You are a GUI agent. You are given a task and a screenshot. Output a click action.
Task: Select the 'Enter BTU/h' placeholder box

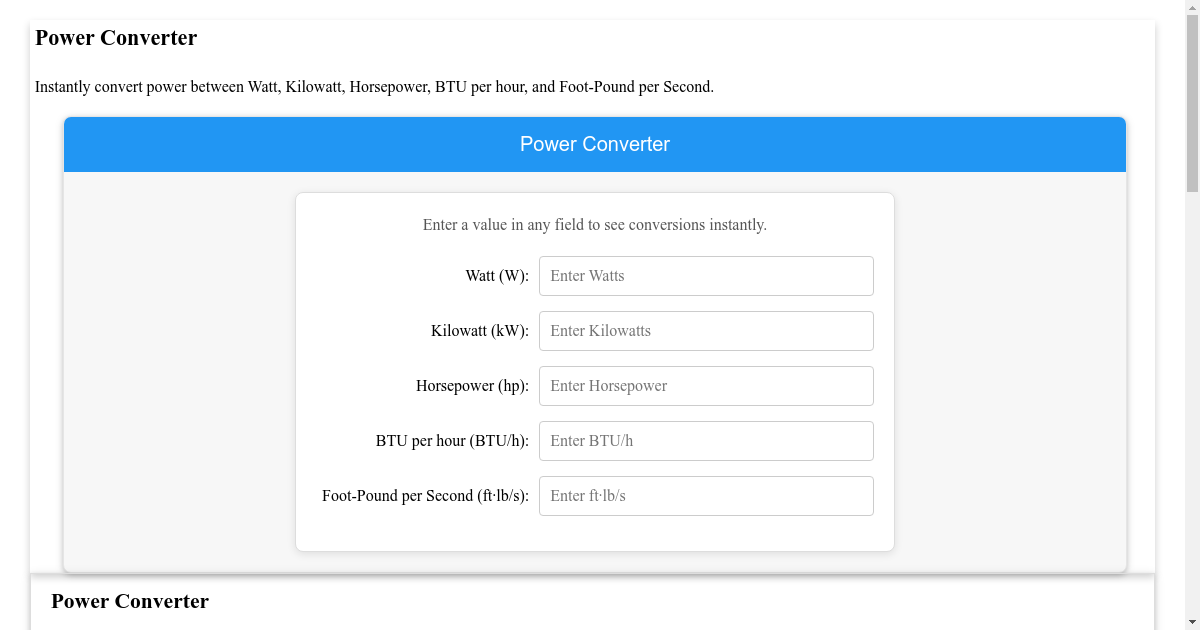pyautogui.click(x=706, y=440)
